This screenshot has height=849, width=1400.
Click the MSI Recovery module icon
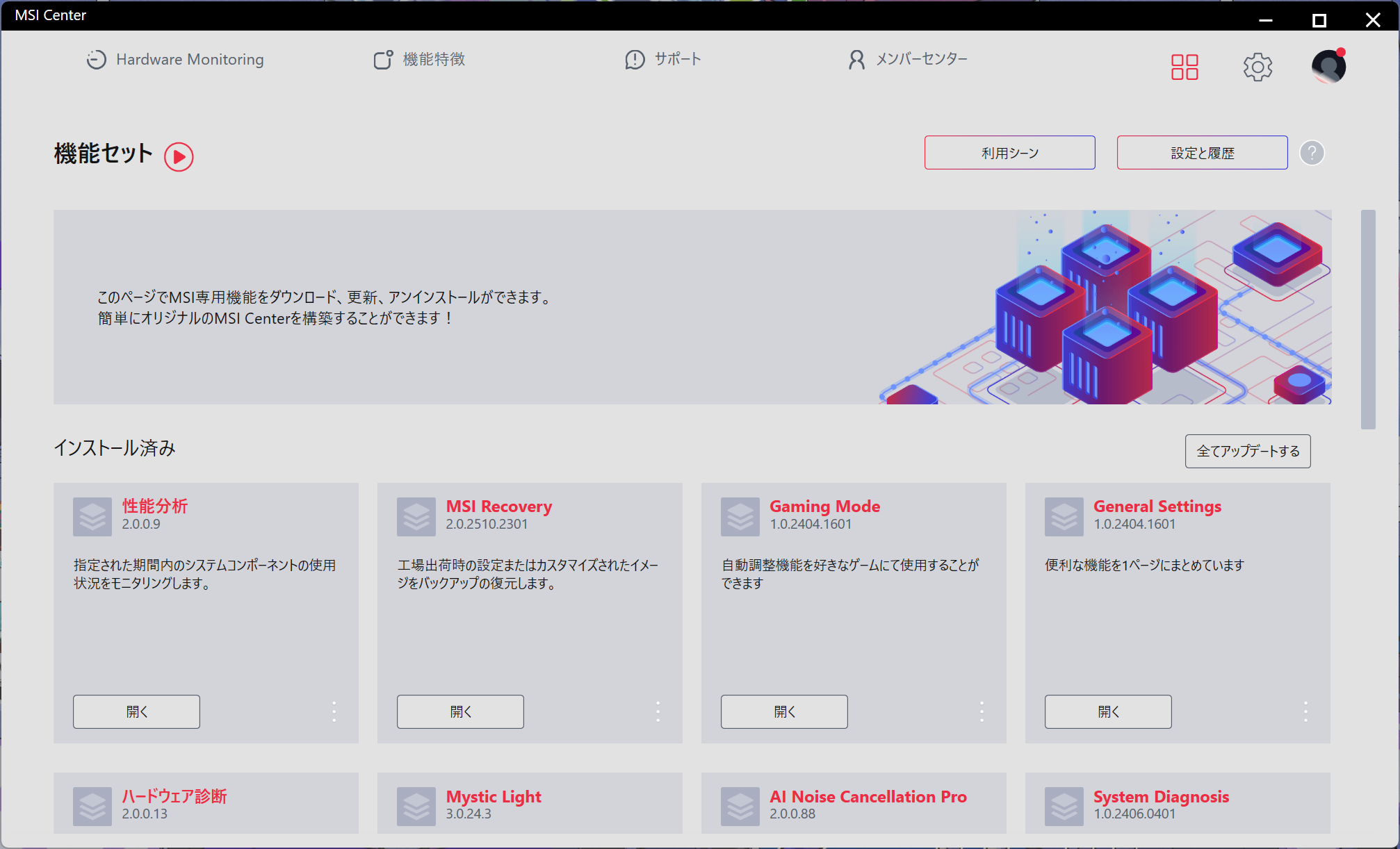416,516
